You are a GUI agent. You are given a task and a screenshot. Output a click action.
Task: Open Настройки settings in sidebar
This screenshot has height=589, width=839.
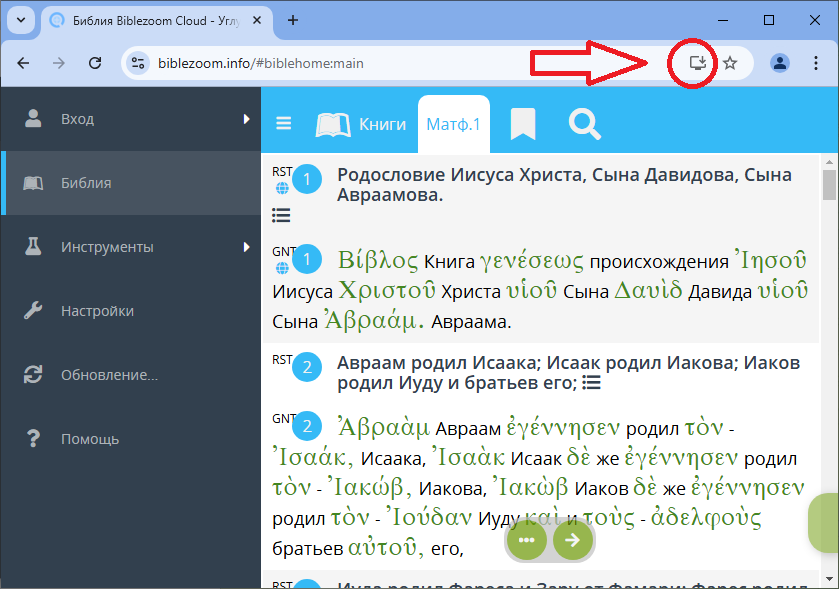pyautogui.click(x=131, y=311)
